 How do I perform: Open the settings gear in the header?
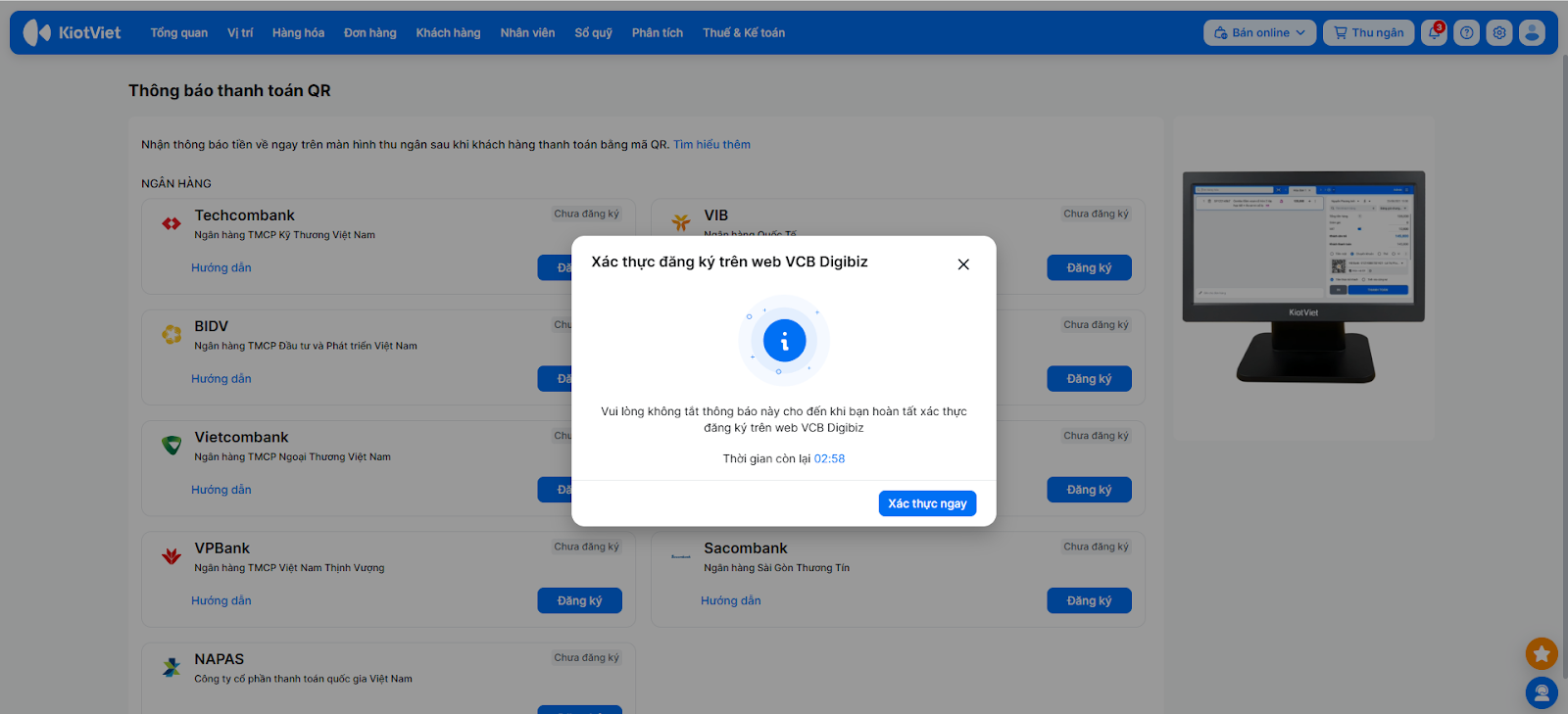click(x=1499, y=32)
